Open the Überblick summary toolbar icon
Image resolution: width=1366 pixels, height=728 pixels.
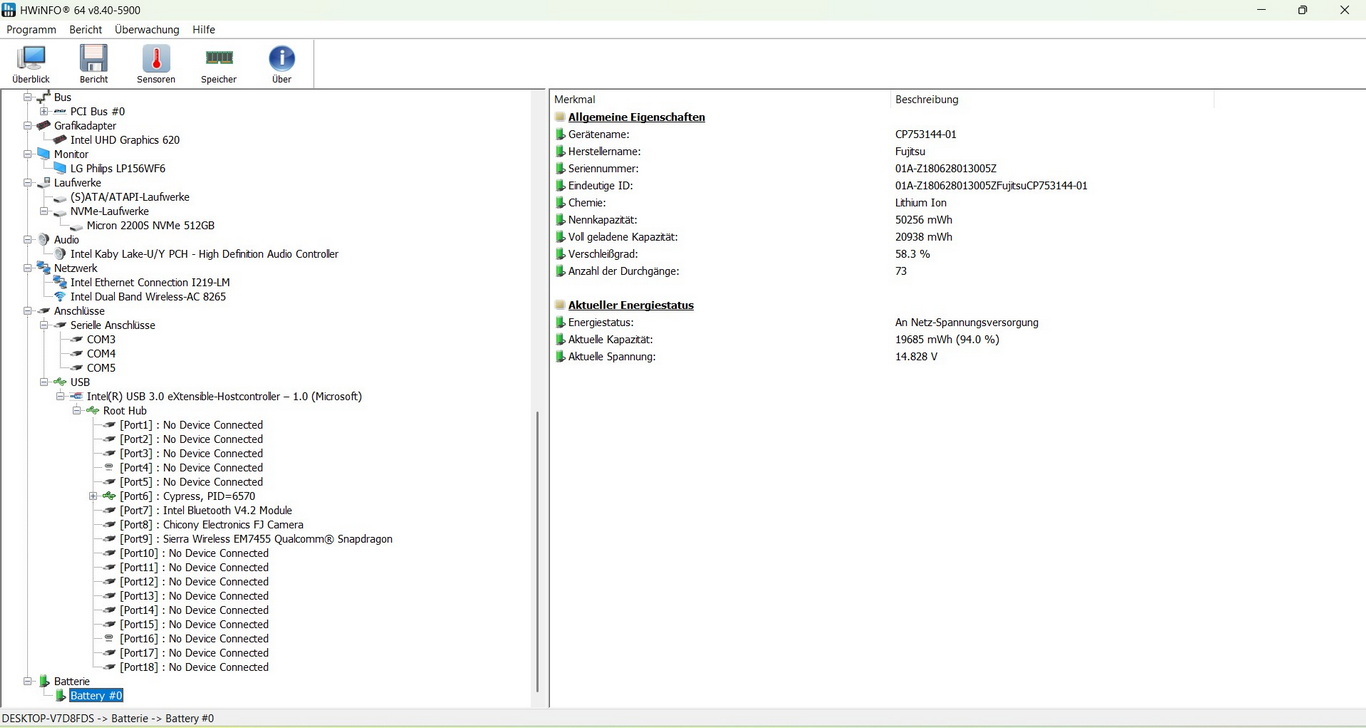(31, 64)
